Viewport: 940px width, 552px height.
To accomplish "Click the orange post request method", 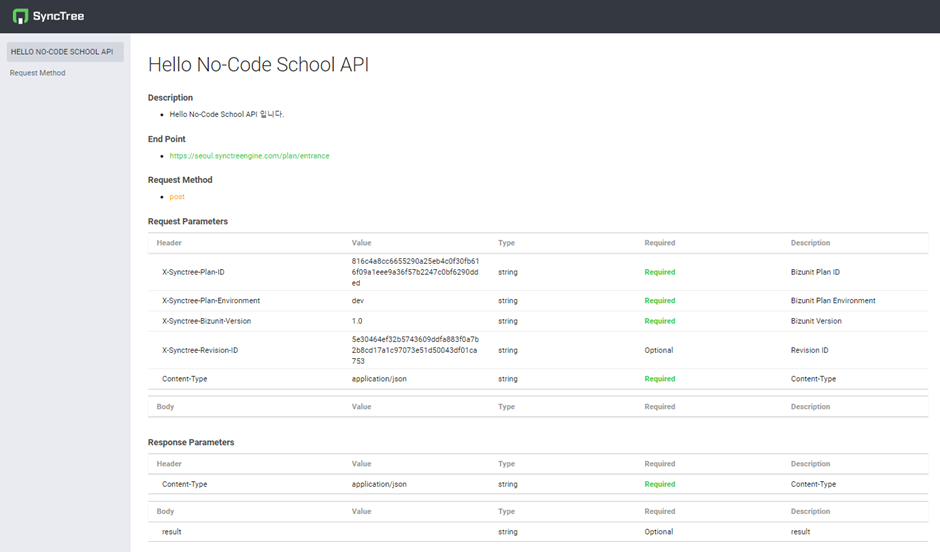I will click(177, 197).
